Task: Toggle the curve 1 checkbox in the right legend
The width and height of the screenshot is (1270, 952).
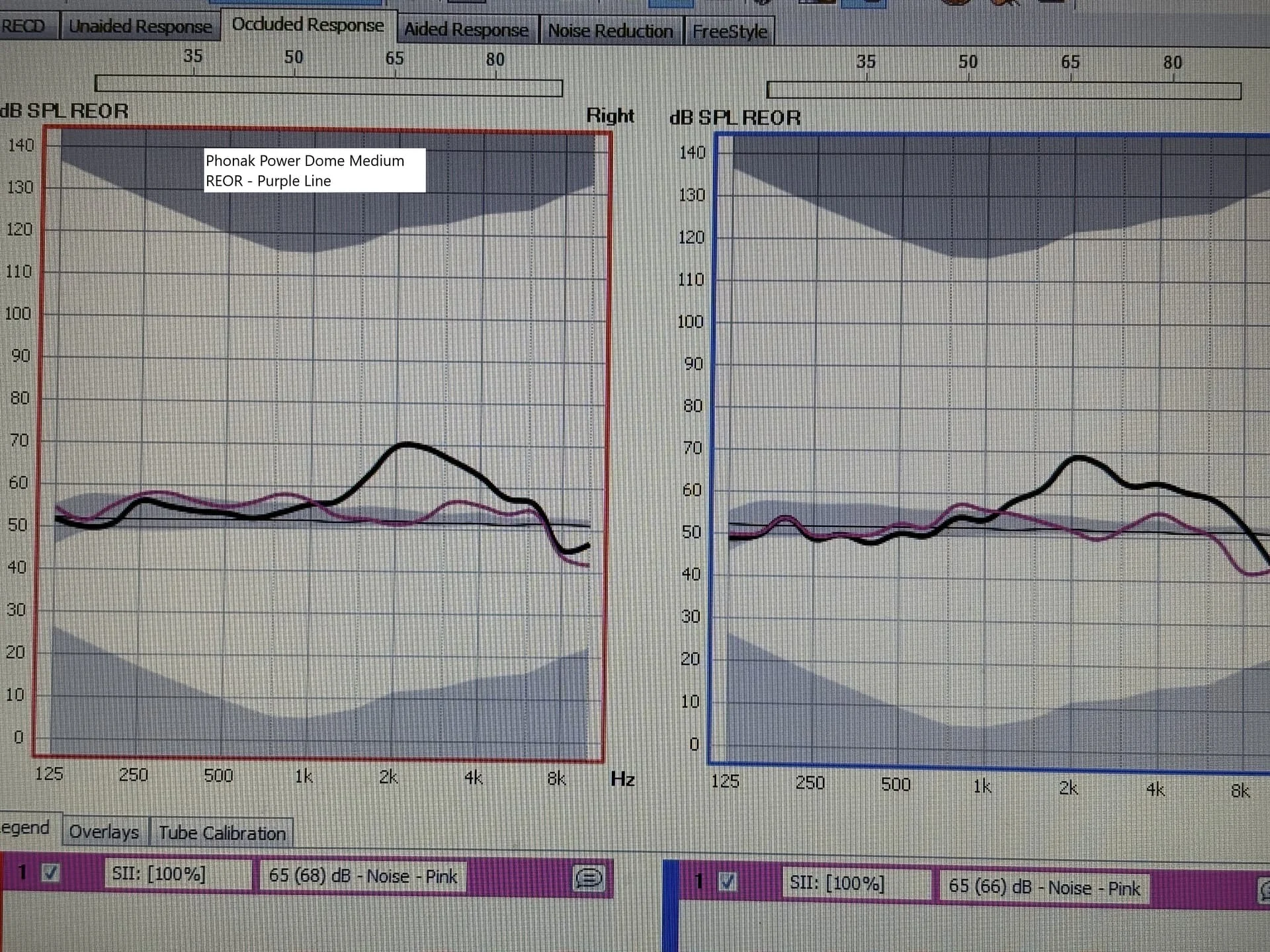Action: pos(728,881)
